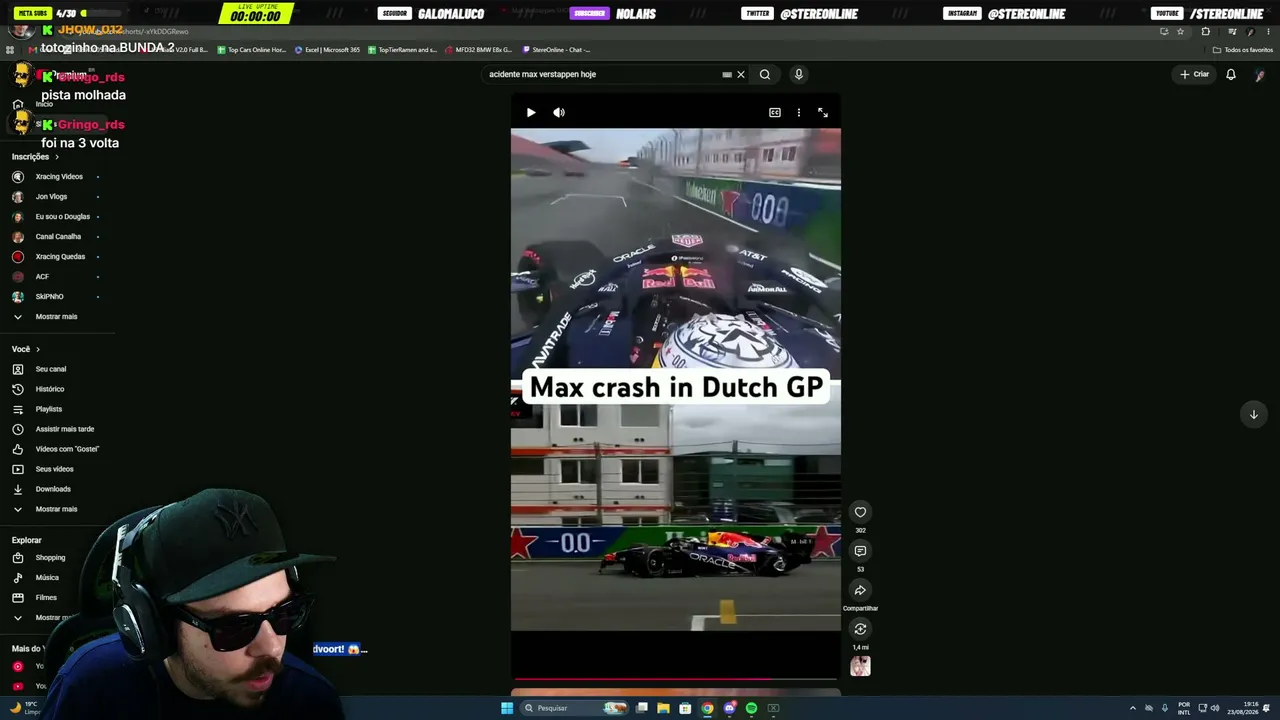Open the short's channel sound thumbnail

pos(860,666)
